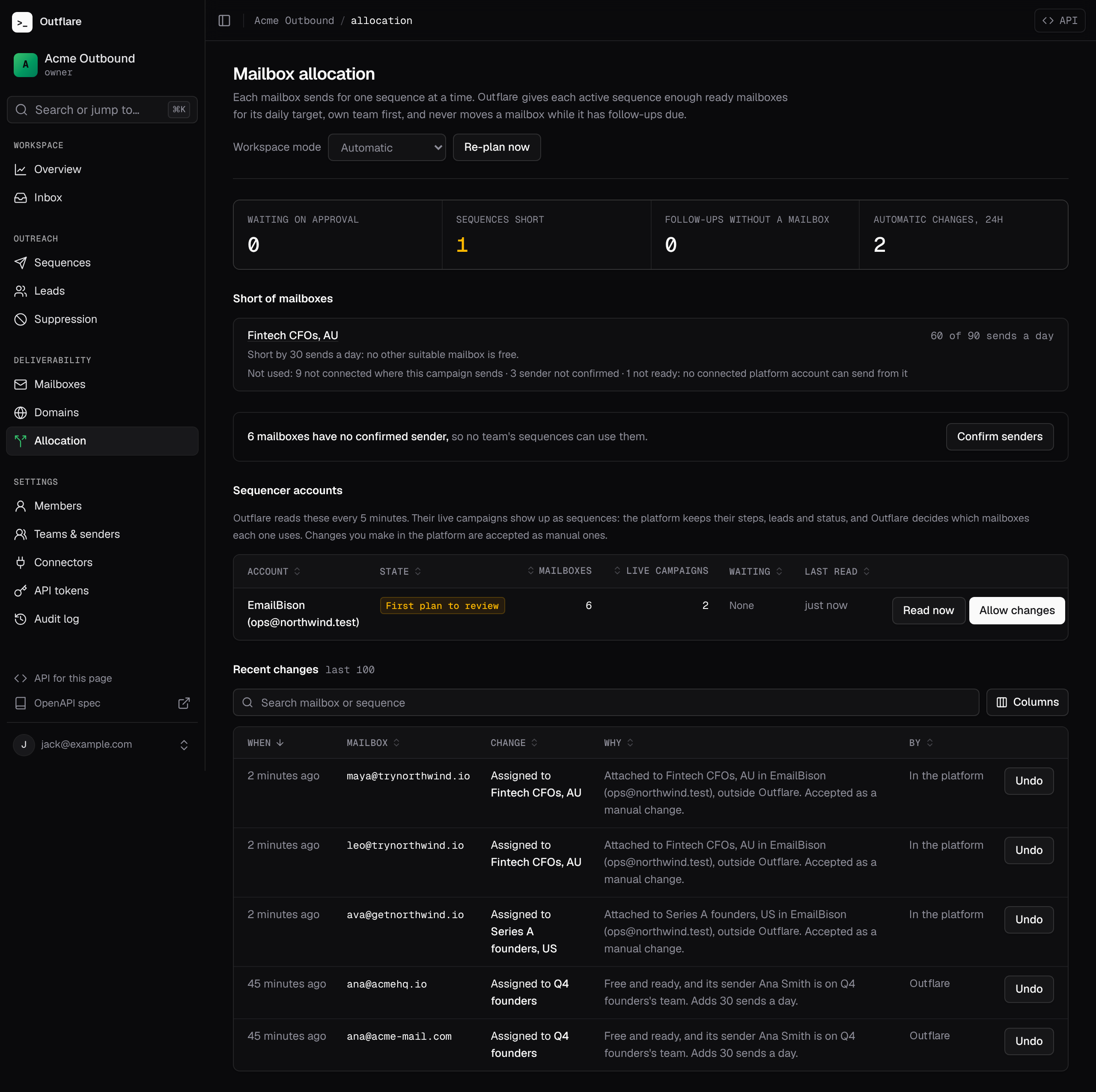Toggle the sidebar panel icon

coord(224,21)
